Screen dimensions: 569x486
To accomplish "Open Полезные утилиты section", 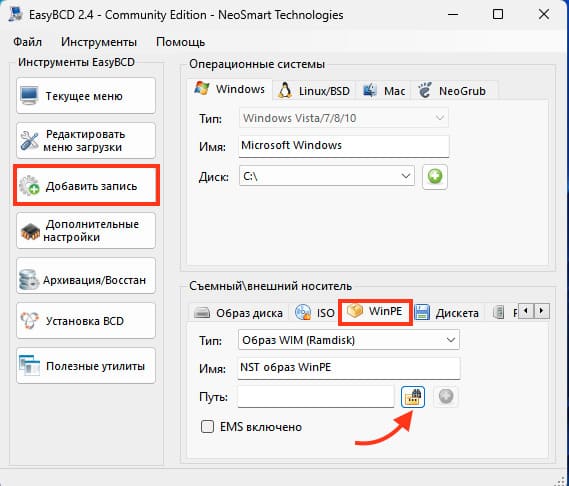I will click(86, 365).
